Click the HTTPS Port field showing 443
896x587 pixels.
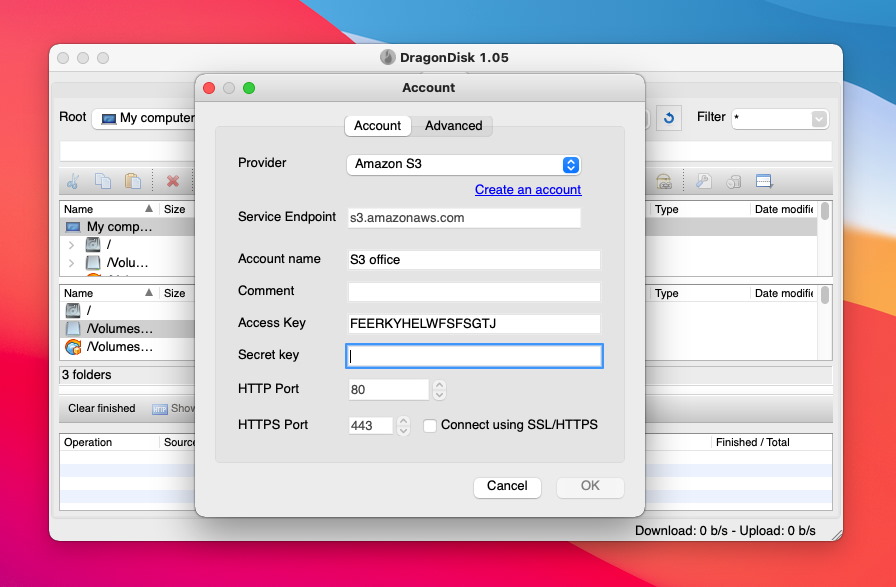point(370,426)
